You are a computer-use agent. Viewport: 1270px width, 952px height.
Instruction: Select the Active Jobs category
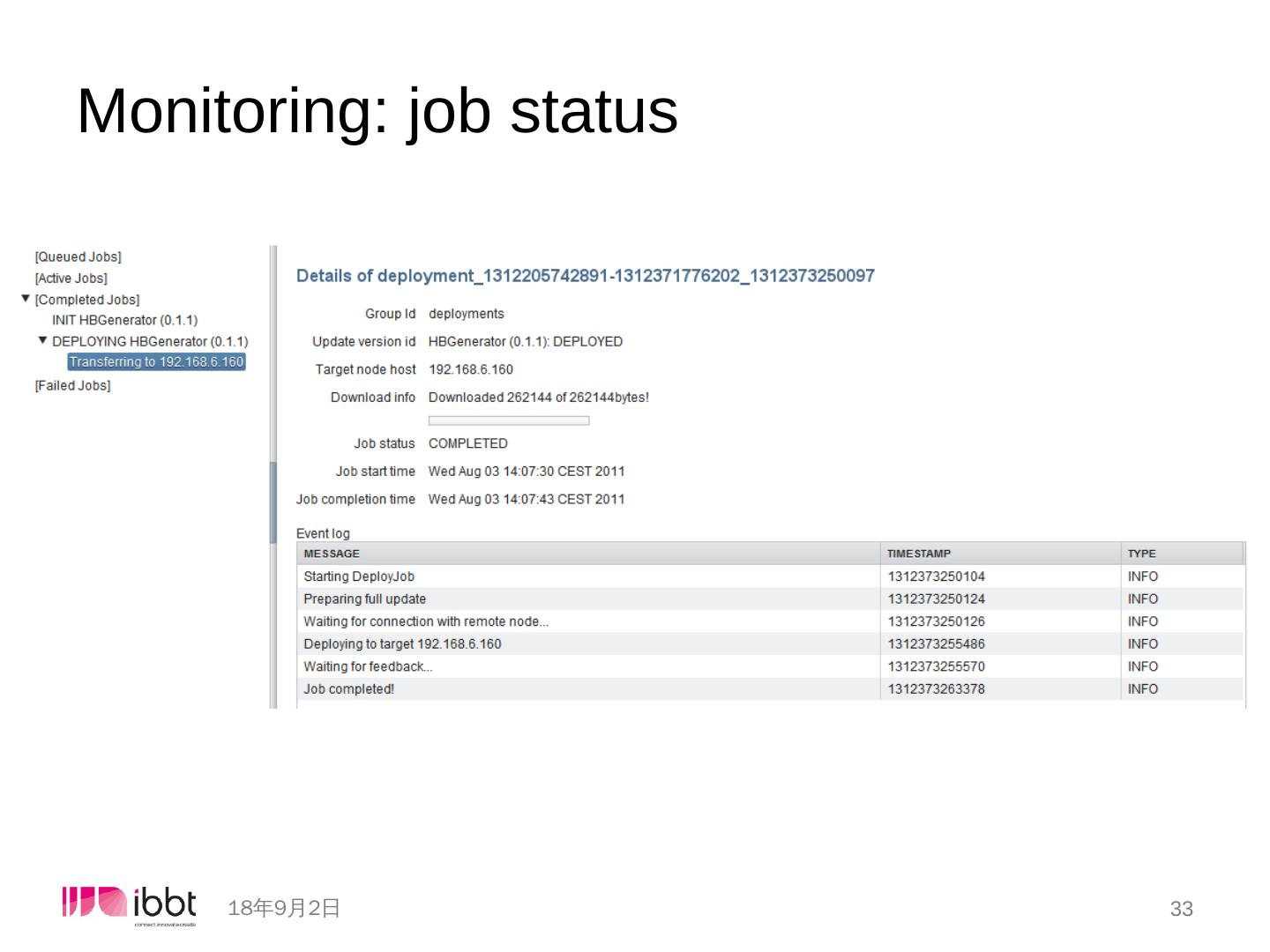pos(71,278)
